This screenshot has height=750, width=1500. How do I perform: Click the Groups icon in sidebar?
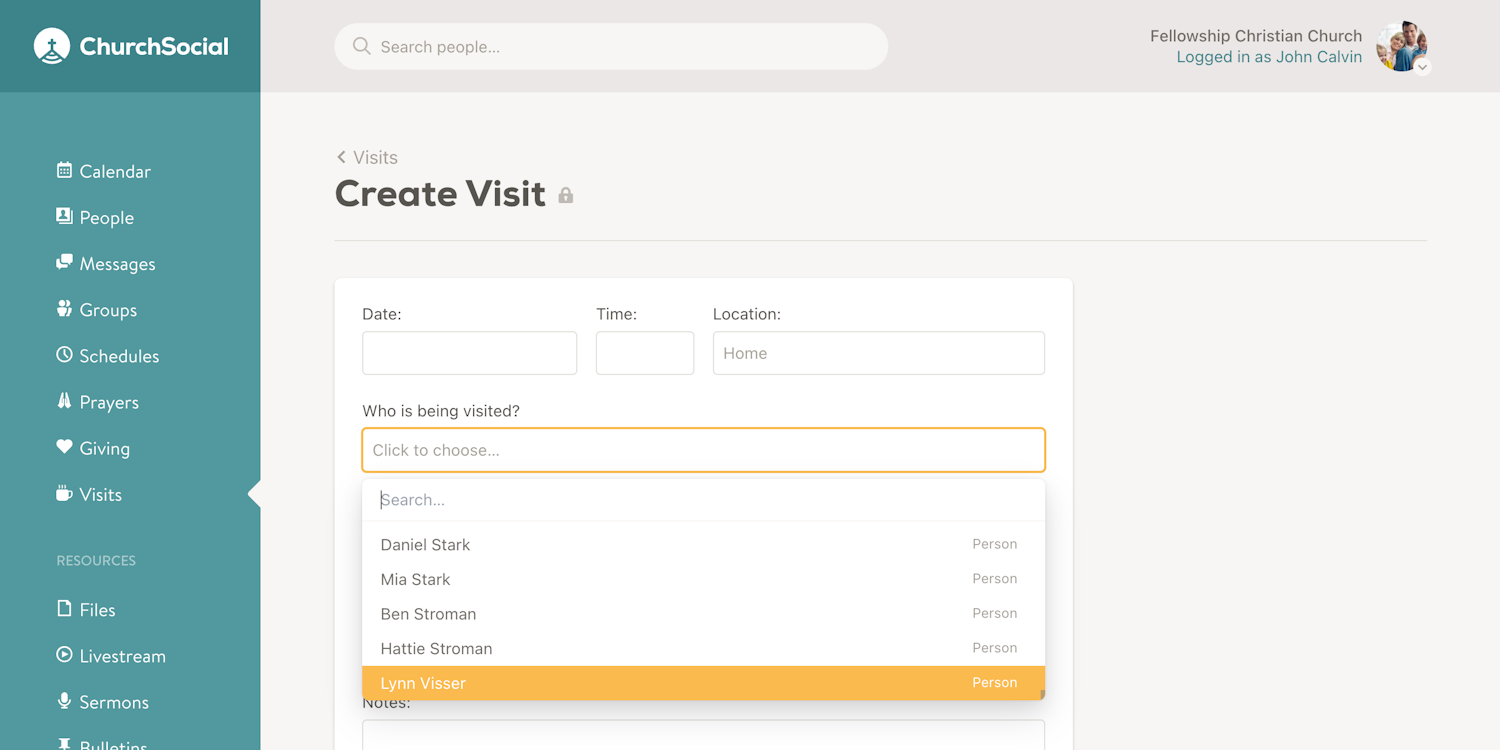tap(64, 308)
